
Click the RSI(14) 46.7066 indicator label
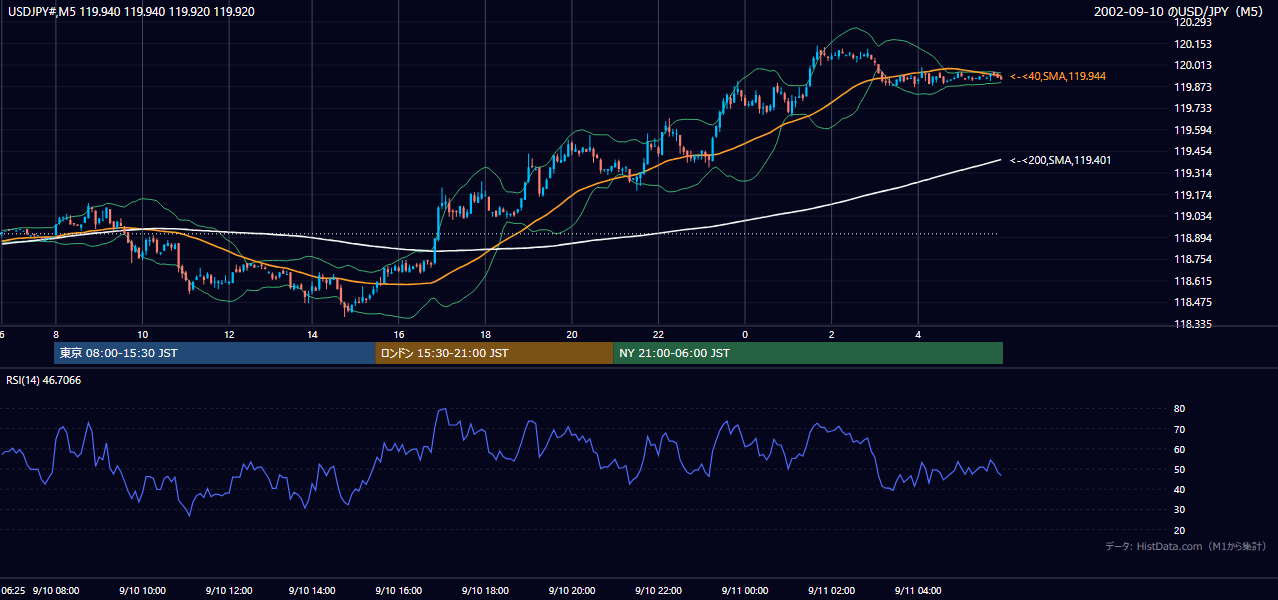42,380
